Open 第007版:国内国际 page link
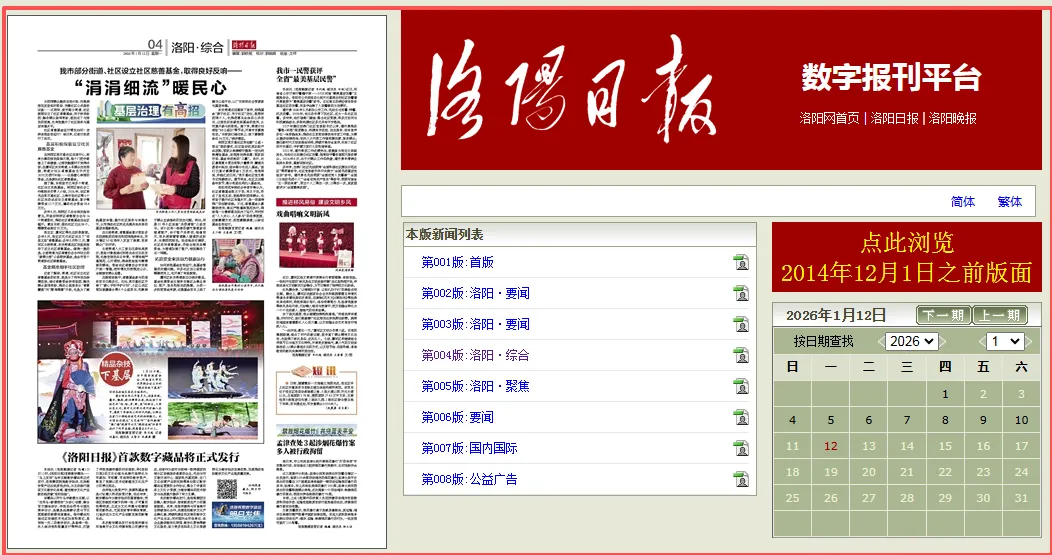 [469, 448]
